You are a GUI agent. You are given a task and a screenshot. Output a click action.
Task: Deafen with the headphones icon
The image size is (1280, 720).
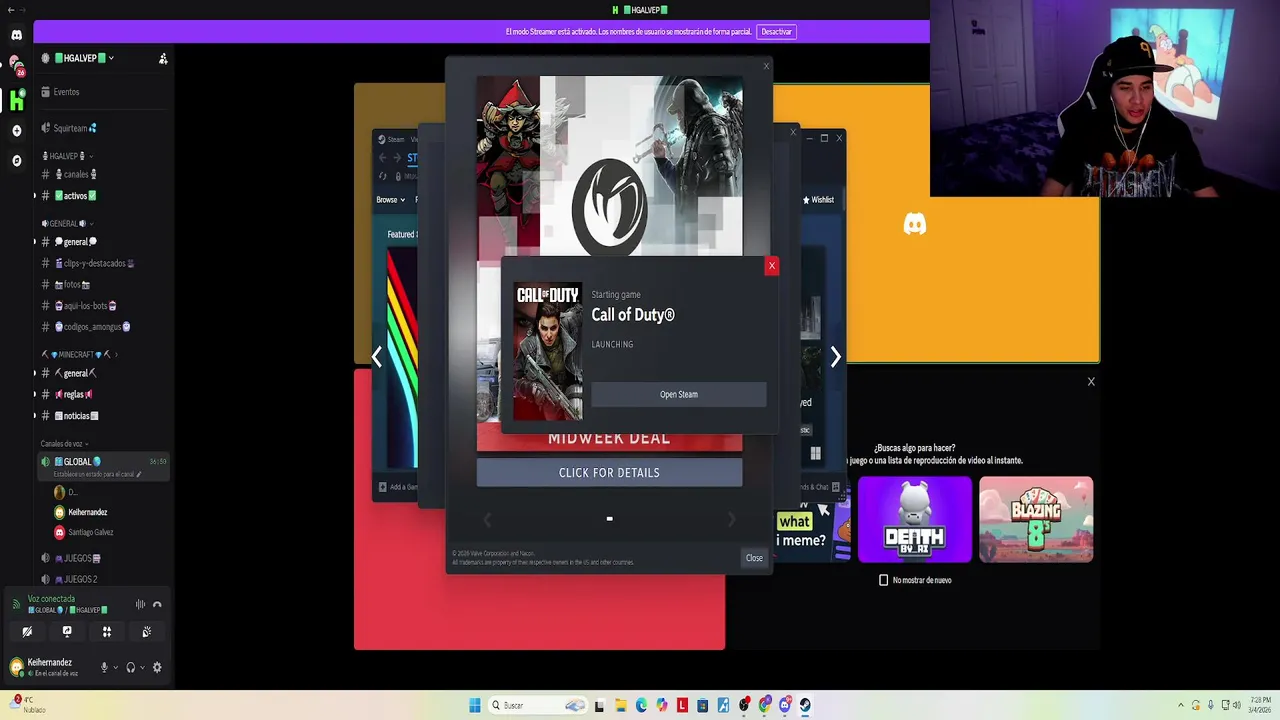[x=130, y=668]
